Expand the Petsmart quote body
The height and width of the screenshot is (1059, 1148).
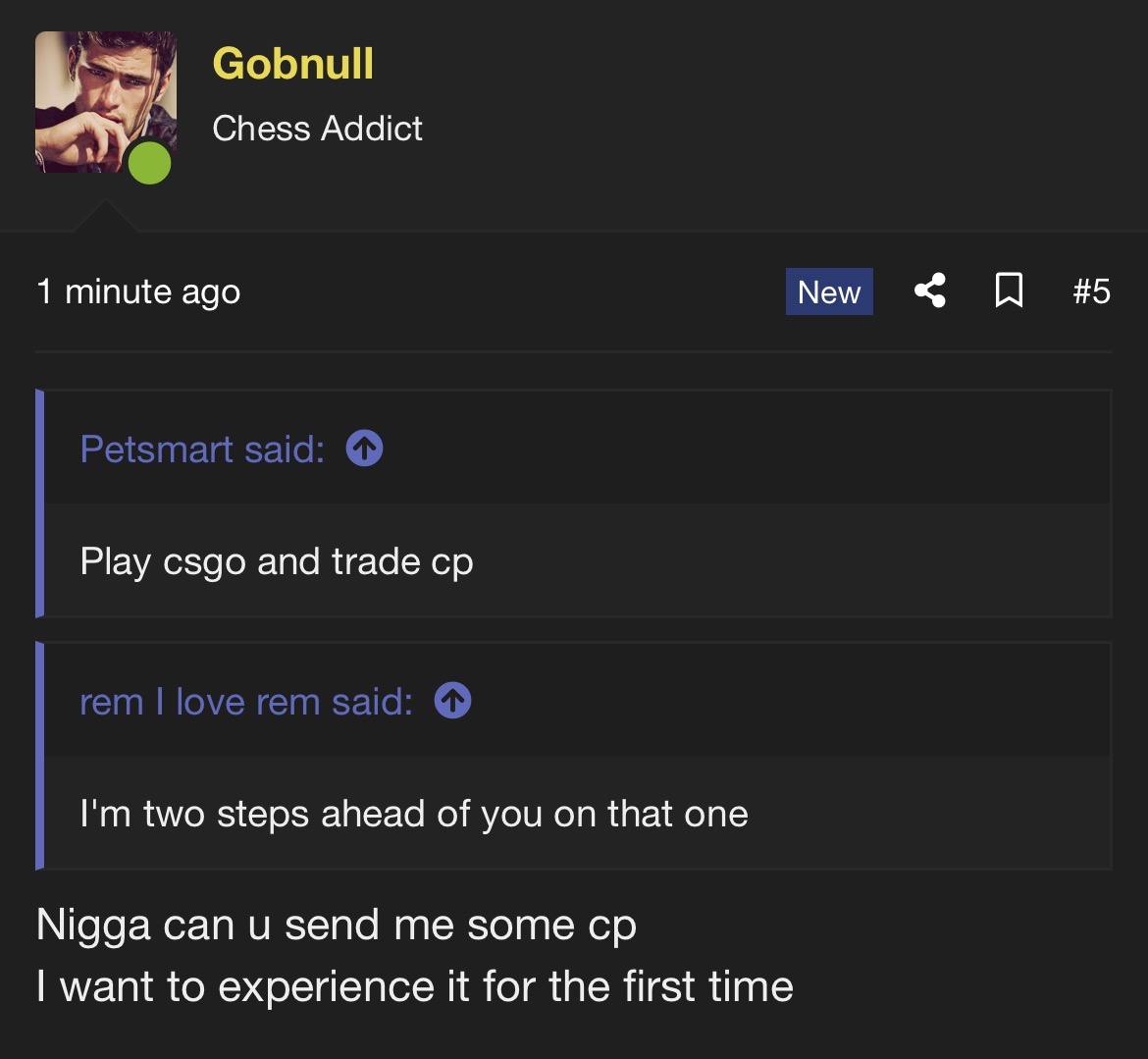pos(277,561)
